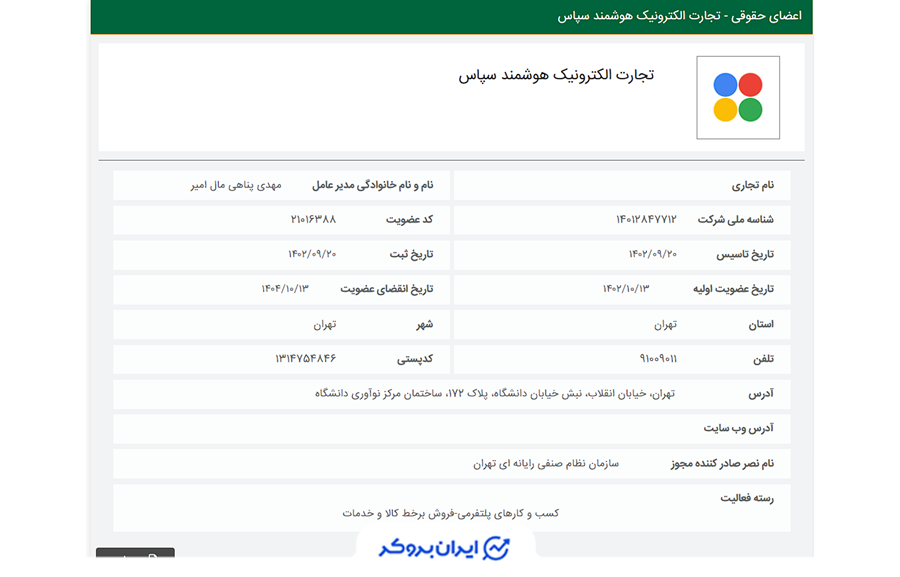Click the Sepas company logo icon

pos(737,95)
